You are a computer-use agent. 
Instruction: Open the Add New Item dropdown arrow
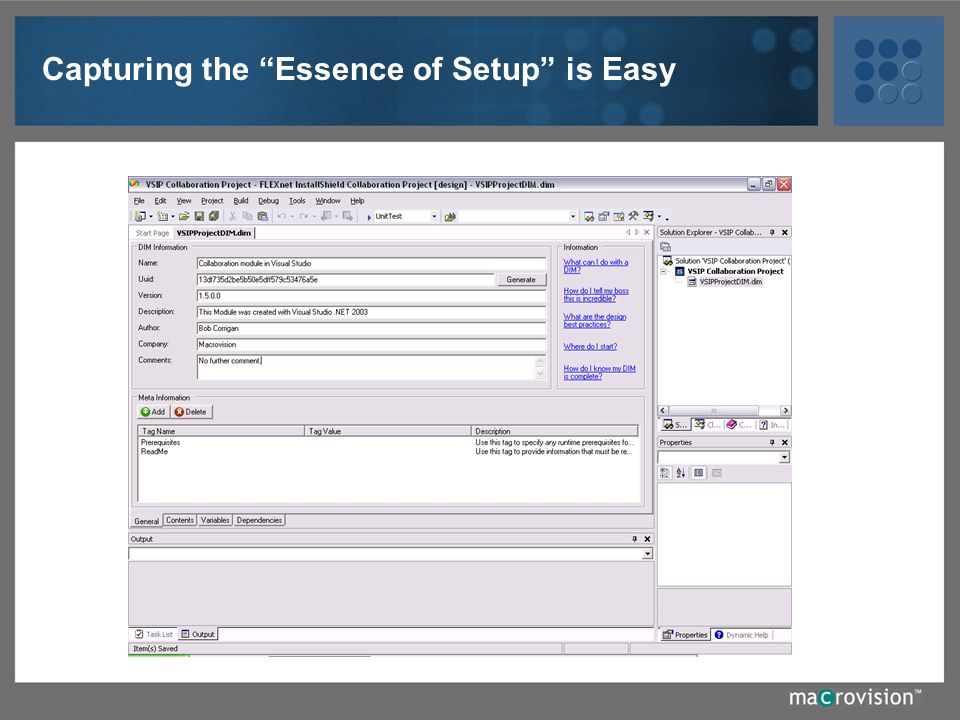(173, 217)
